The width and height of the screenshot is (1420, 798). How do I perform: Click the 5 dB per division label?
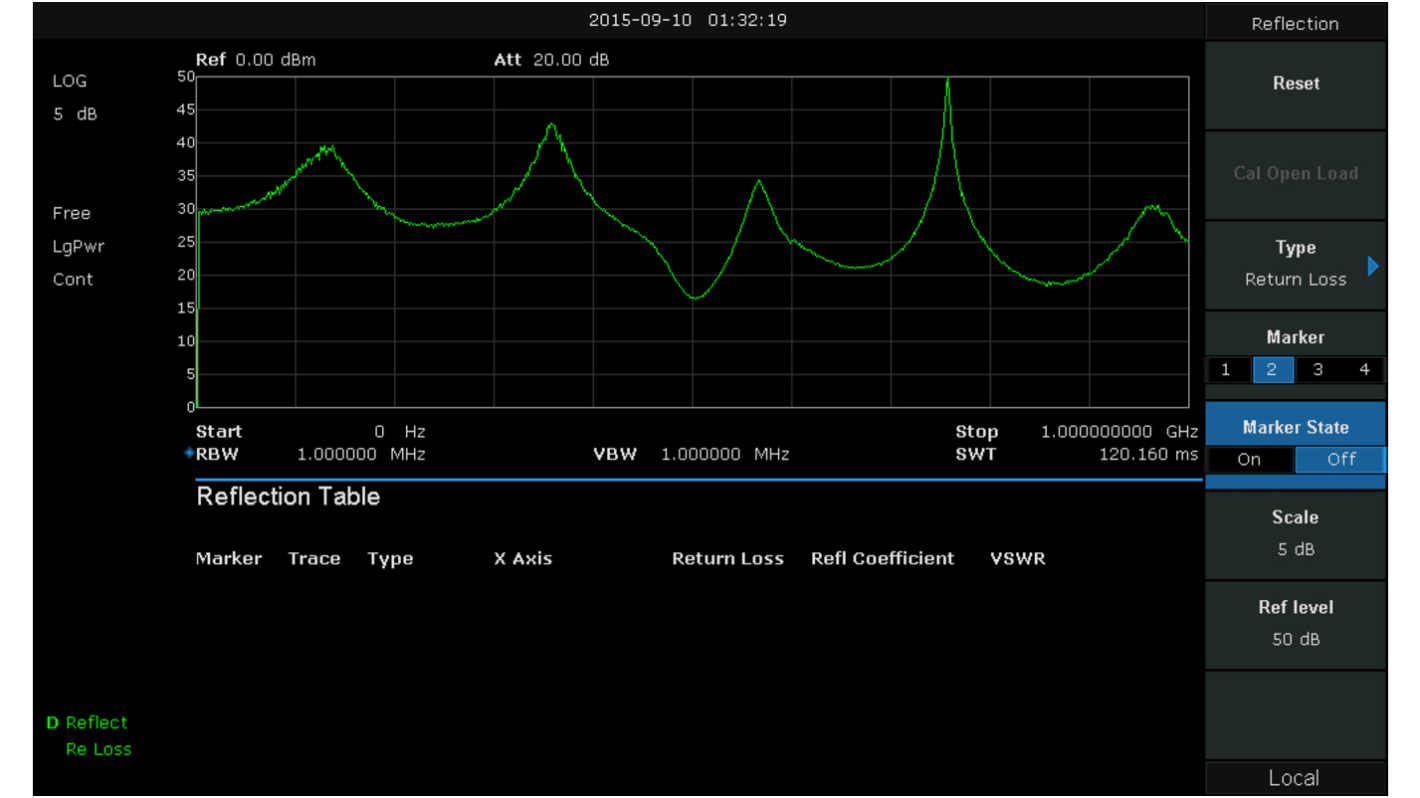click(75, 114)
